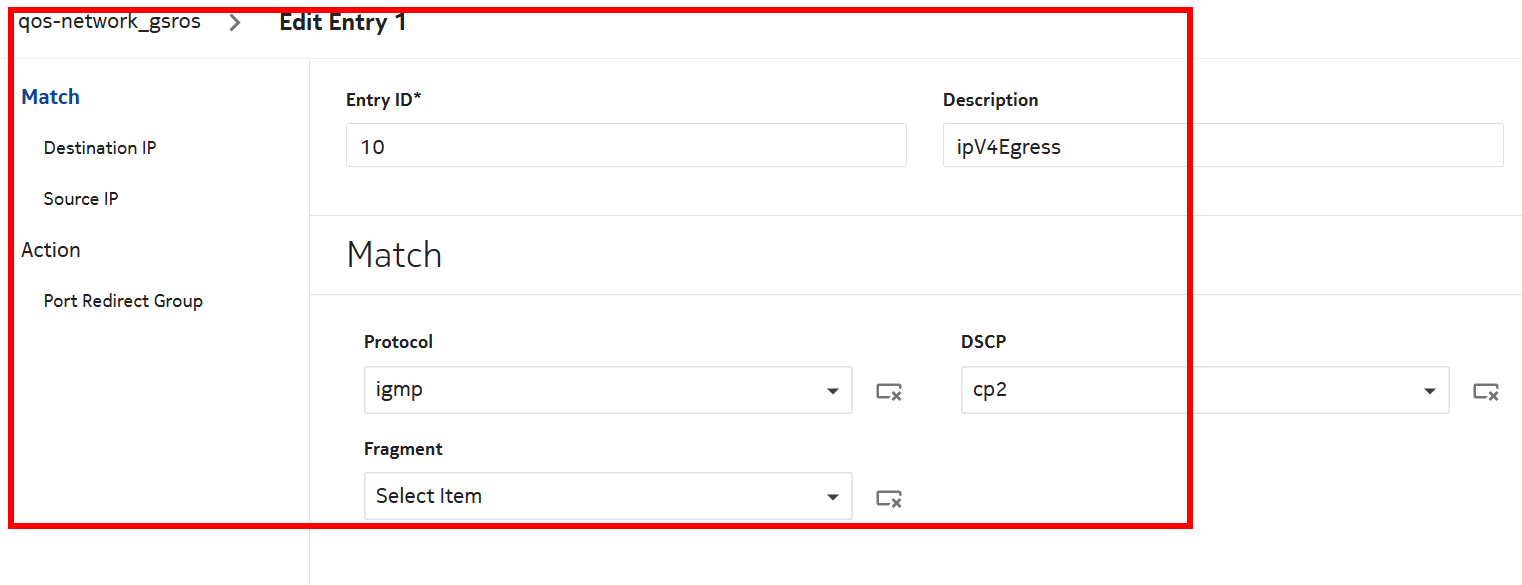Open the Protocol dropdown showing igmp
This screenshot has height=585, width=1522.
click(607, 390)
